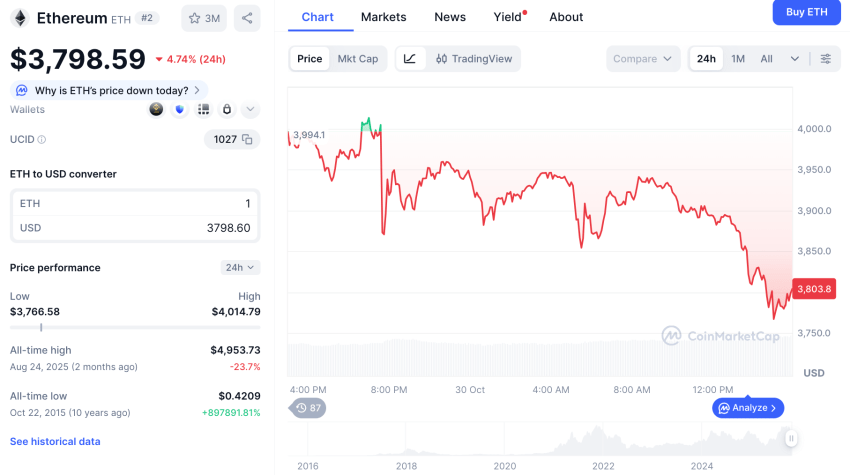The height and width of the screenshot is (475, 850).
Task: Add Ethereum to watchlist with star button
Action: 204,18
